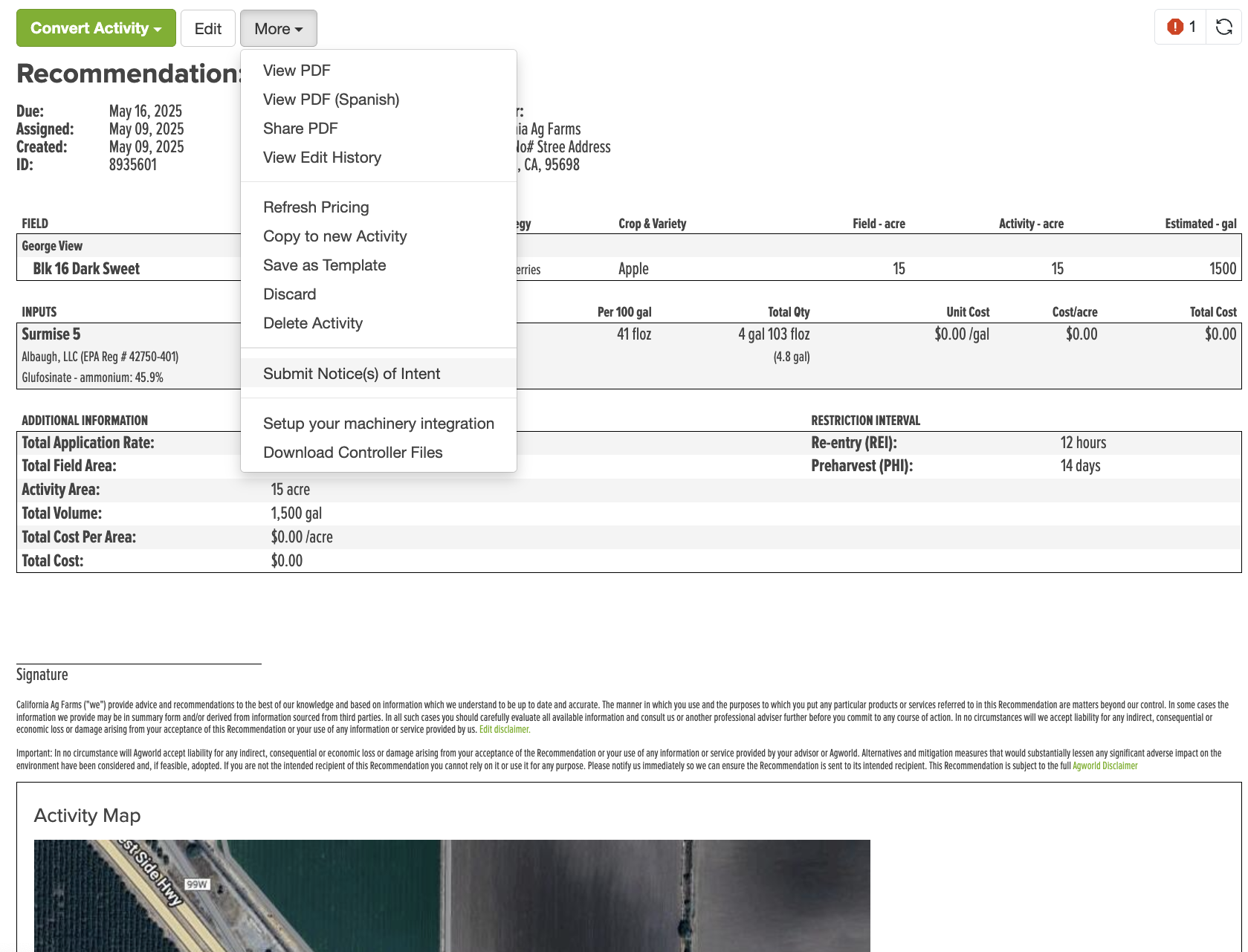Select Submit Notice(s) of Intent
Image resolution: width=1248 pixels, height=952 pixels.
(x=352, y=374)
